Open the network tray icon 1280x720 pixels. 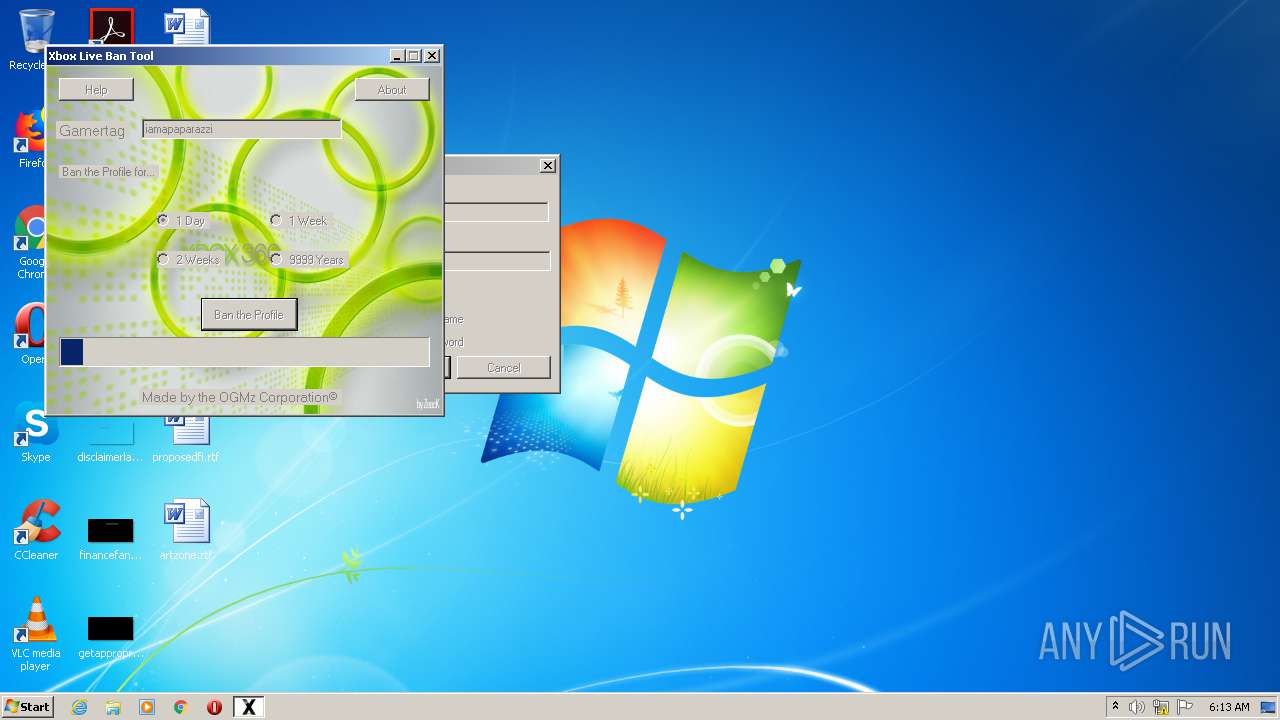(1161, 707)
